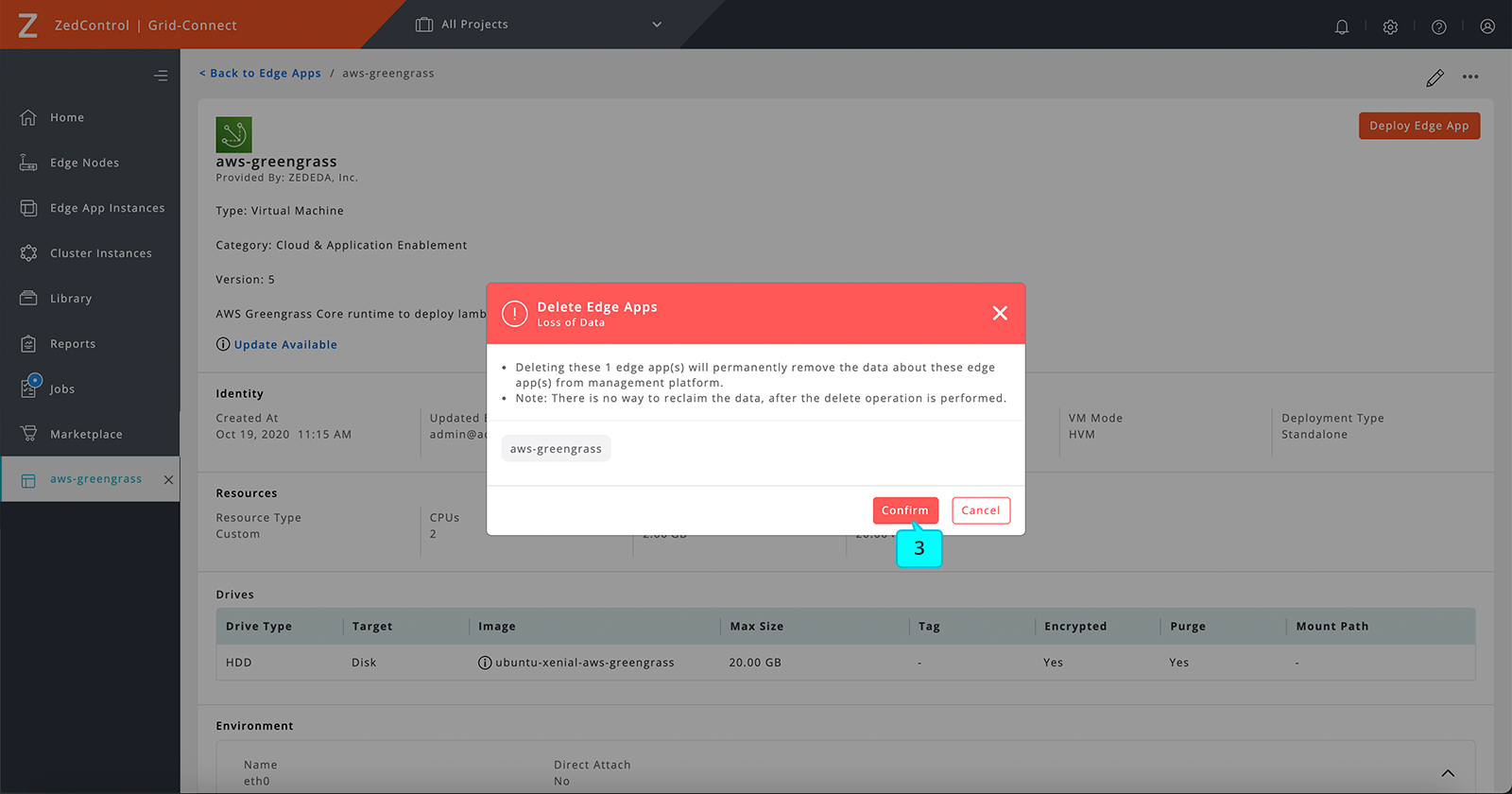1512x794 pixels.
Task: Click info icon beside ubuntu-xenial-aws-greengrass image
Action: click(485, 663)
